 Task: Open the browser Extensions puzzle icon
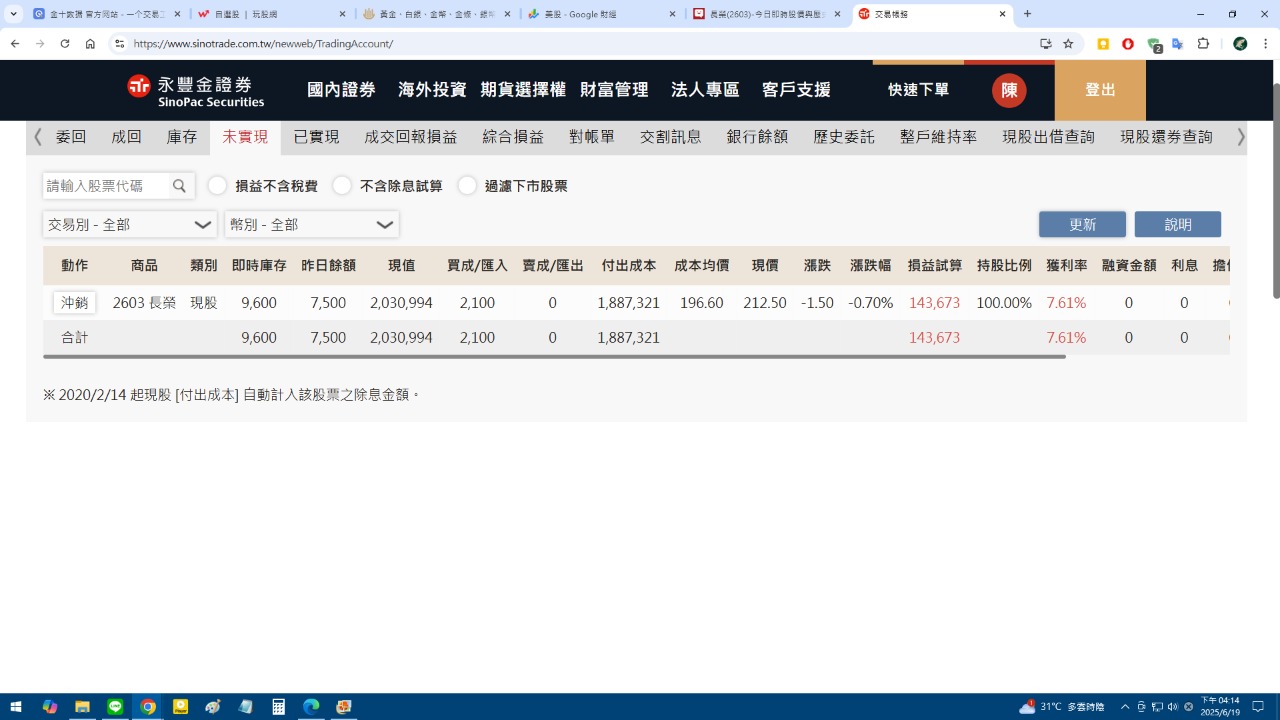coord(1203,44)
